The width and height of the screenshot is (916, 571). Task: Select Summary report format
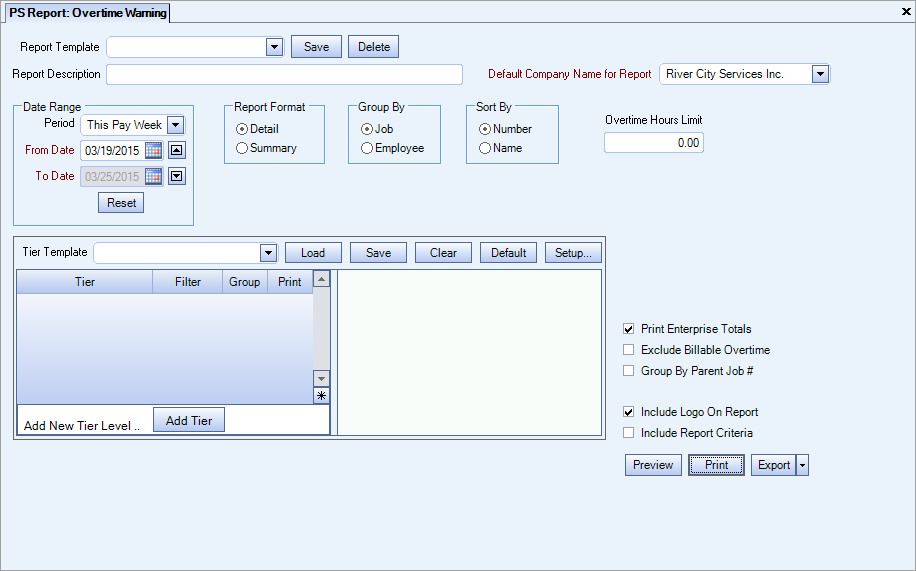(x=242, y=148)
